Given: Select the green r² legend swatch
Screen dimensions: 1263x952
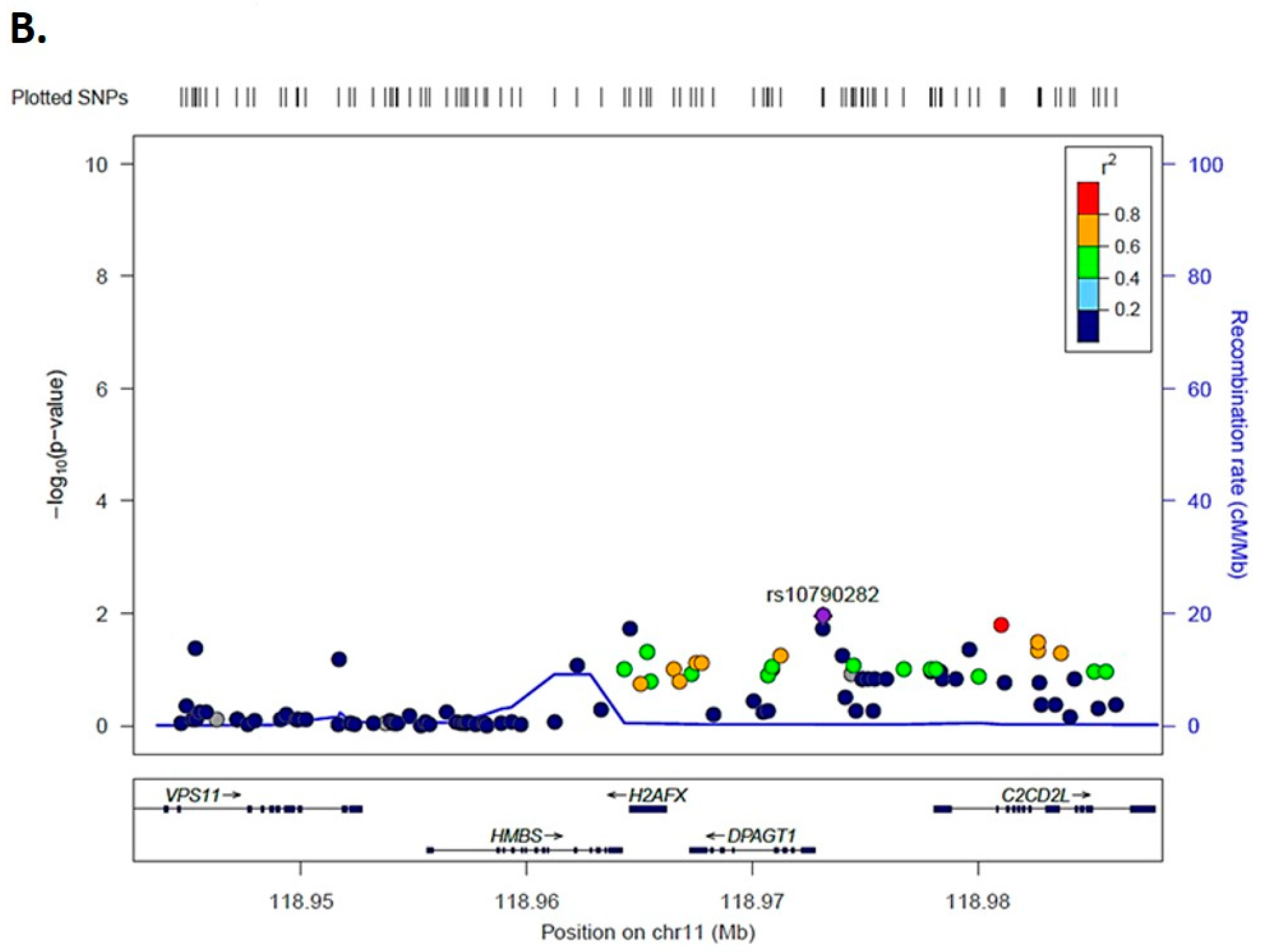Looking at the screenshot, I should pos(1088,262).
